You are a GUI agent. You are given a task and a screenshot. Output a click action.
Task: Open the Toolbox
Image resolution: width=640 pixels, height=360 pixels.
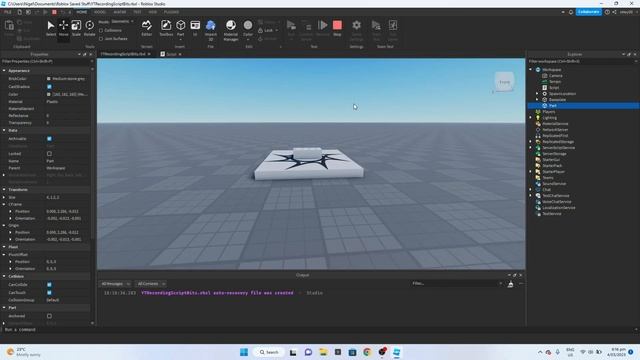(x=166, y=28)
